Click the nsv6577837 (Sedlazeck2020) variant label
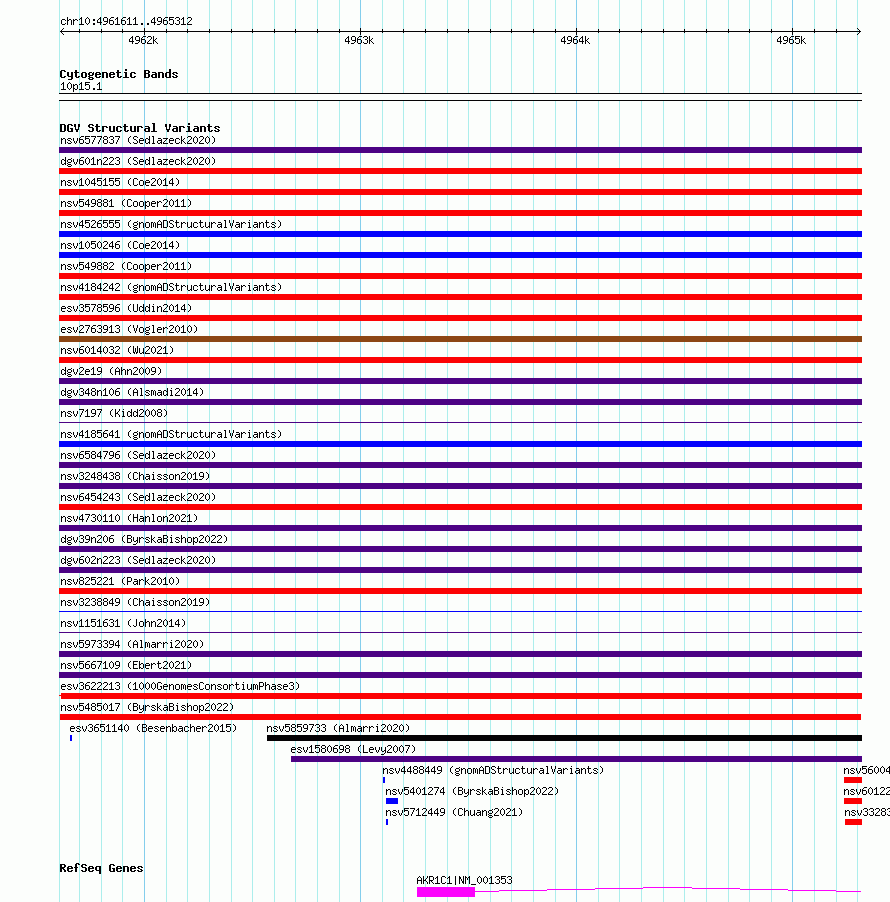Viewport: 890px width, 902px height. coord(138,140)
